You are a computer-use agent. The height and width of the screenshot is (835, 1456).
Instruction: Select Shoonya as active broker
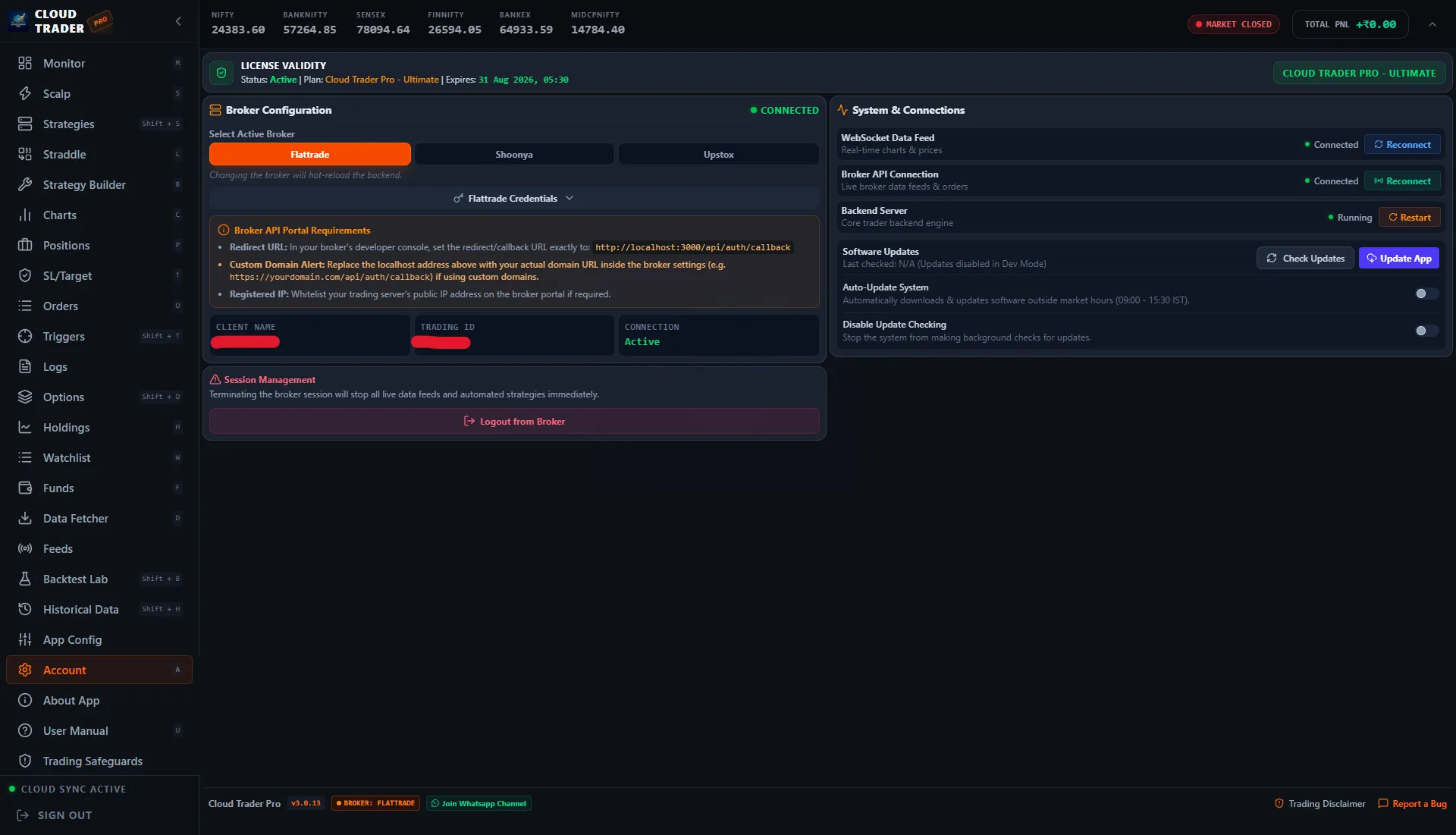[x=514, y=154]
